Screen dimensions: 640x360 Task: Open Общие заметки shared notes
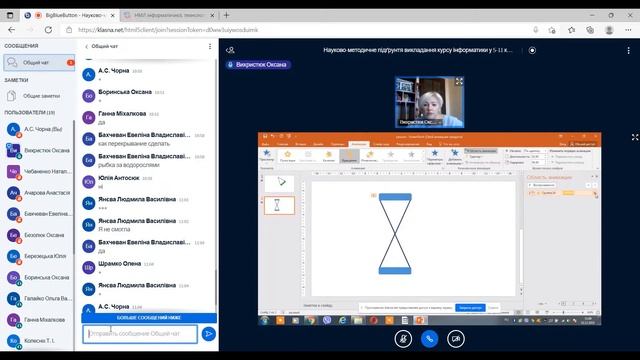tap(39, 96)
